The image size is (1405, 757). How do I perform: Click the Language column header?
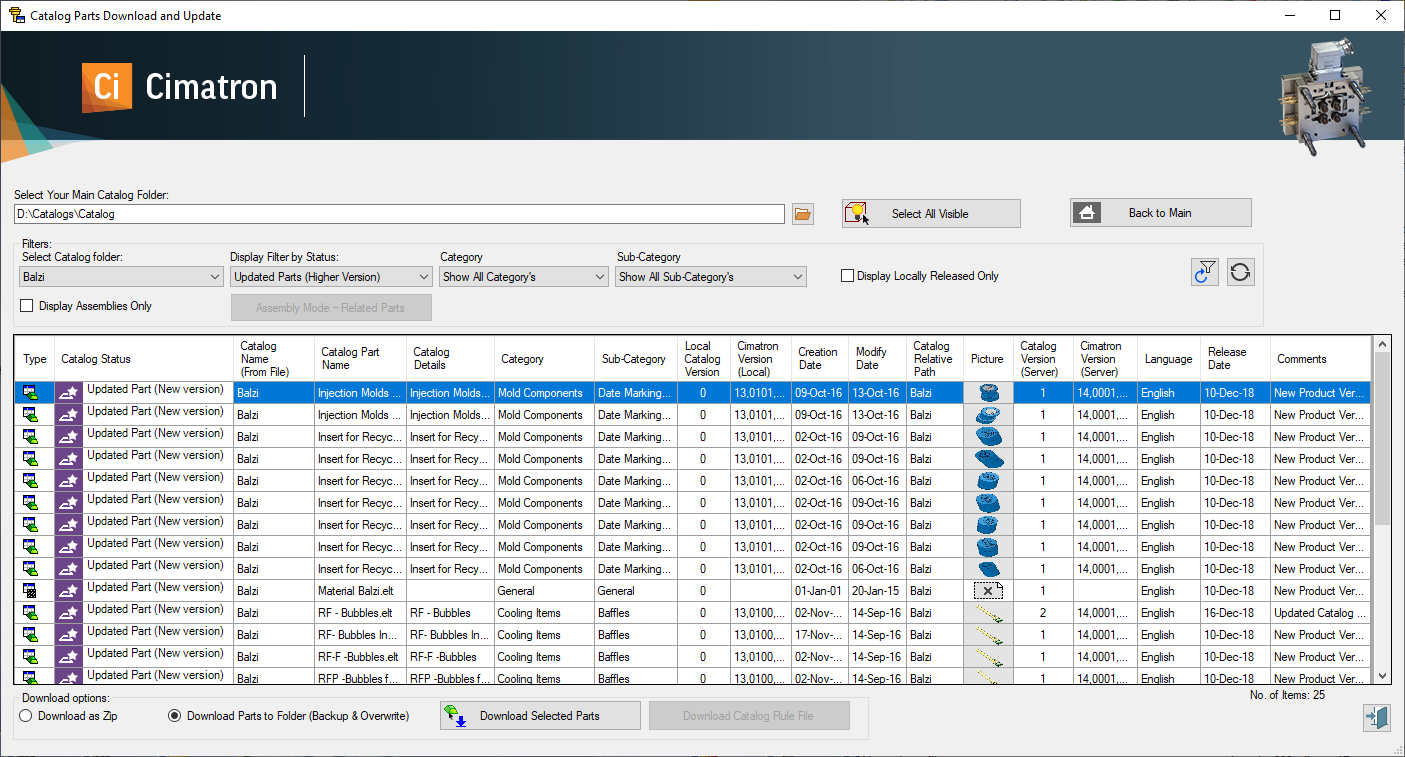(x=1169, y=359)
